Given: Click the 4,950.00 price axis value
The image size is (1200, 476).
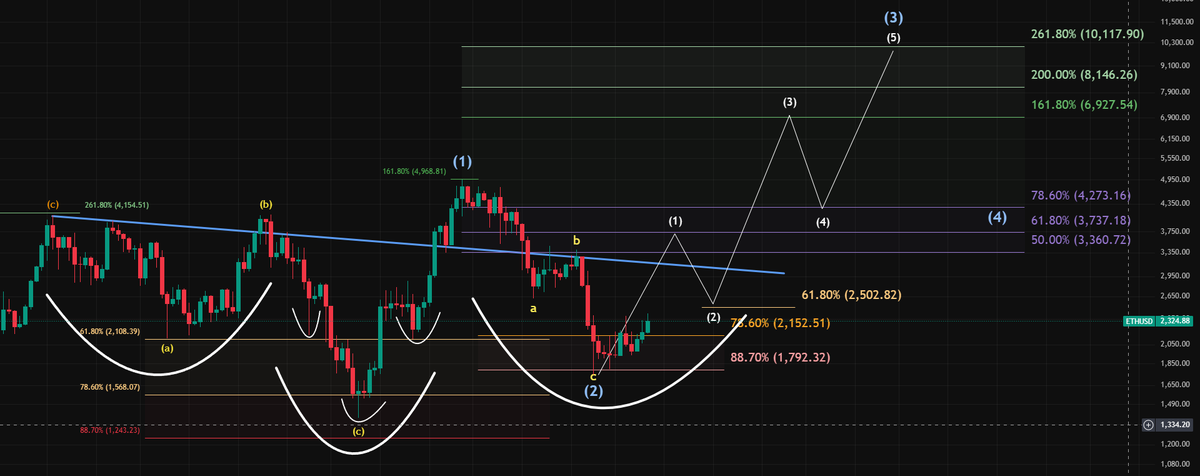Looking at the screenshot, I should (1176, 179).
